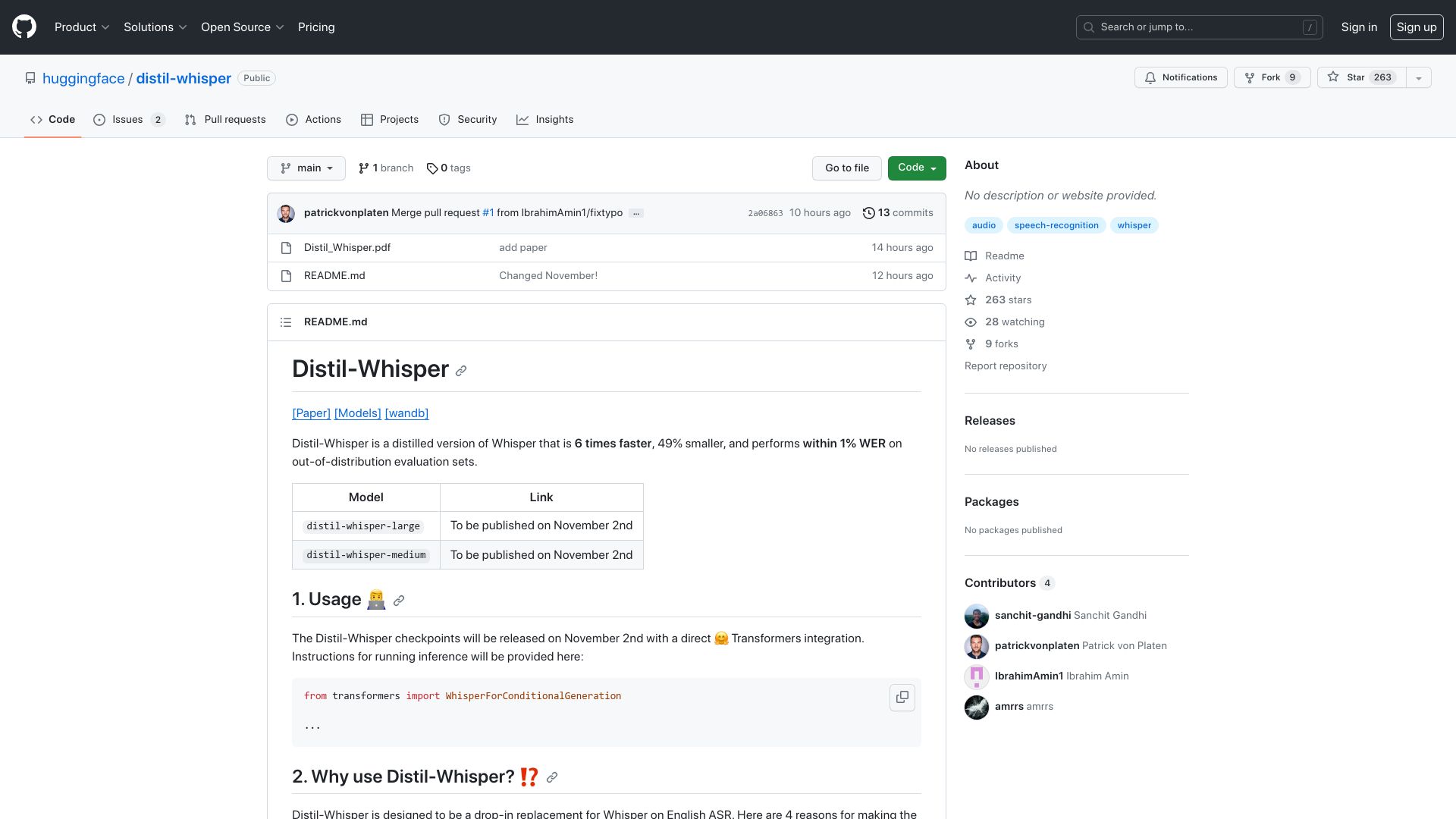Click the speech-recognition topic tag

[1056, 225]
